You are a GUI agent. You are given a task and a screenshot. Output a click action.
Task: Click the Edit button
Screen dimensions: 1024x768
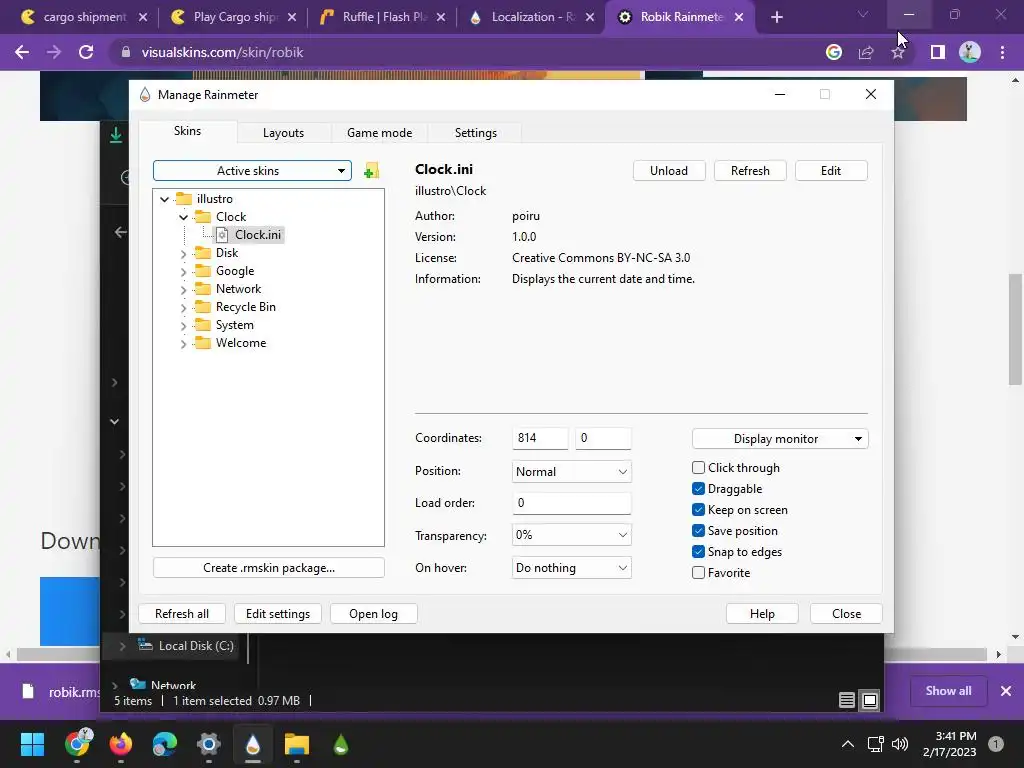point(831,170)
